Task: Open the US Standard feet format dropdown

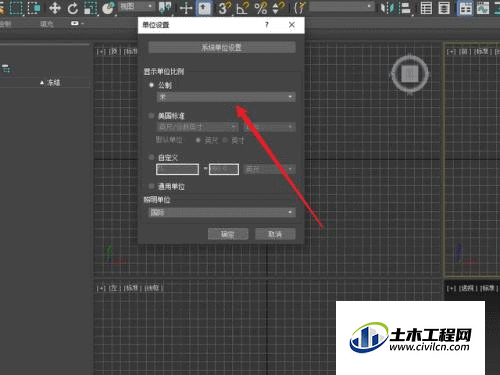Action: 197,127
